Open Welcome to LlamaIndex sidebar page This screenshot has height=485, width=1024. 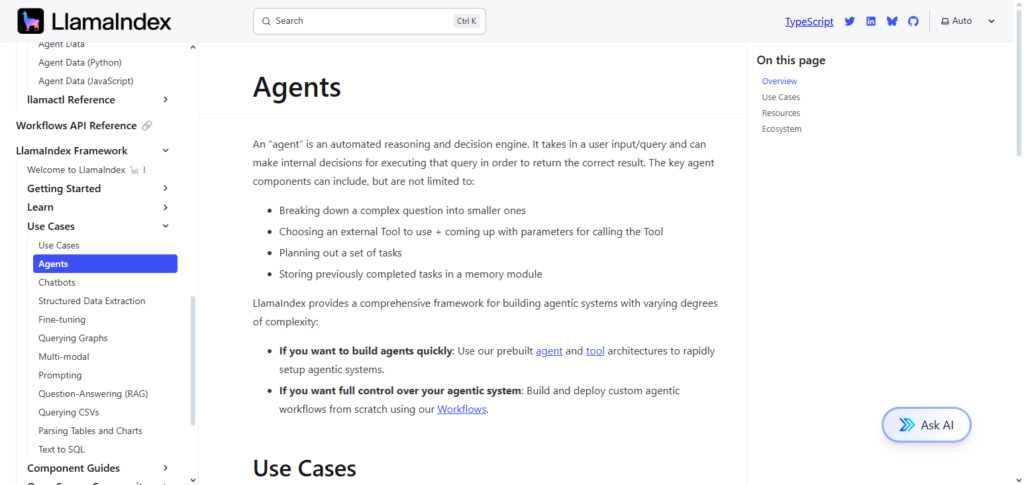pos(86,170)
